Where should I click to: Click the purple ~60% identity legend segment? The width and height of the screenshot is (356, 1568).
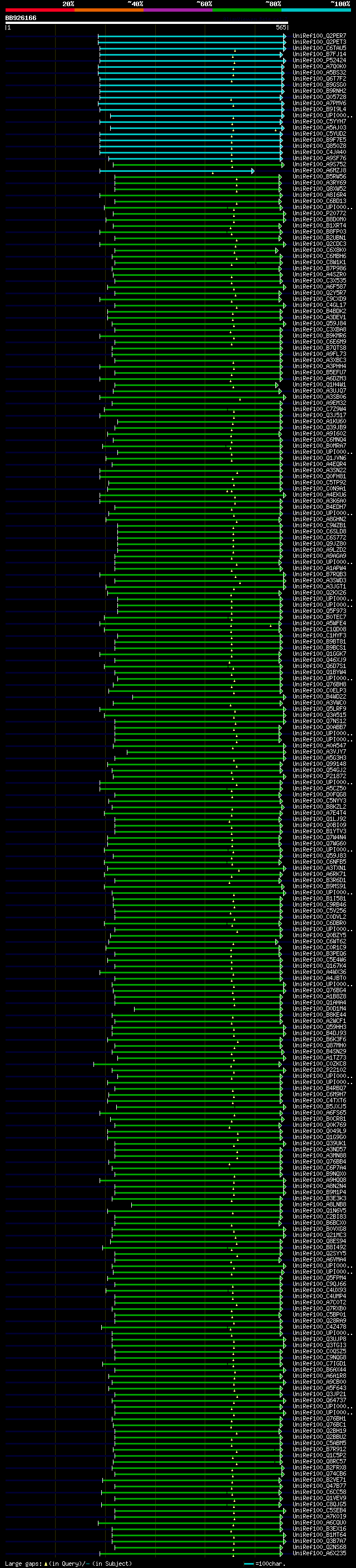pos(179,10)
